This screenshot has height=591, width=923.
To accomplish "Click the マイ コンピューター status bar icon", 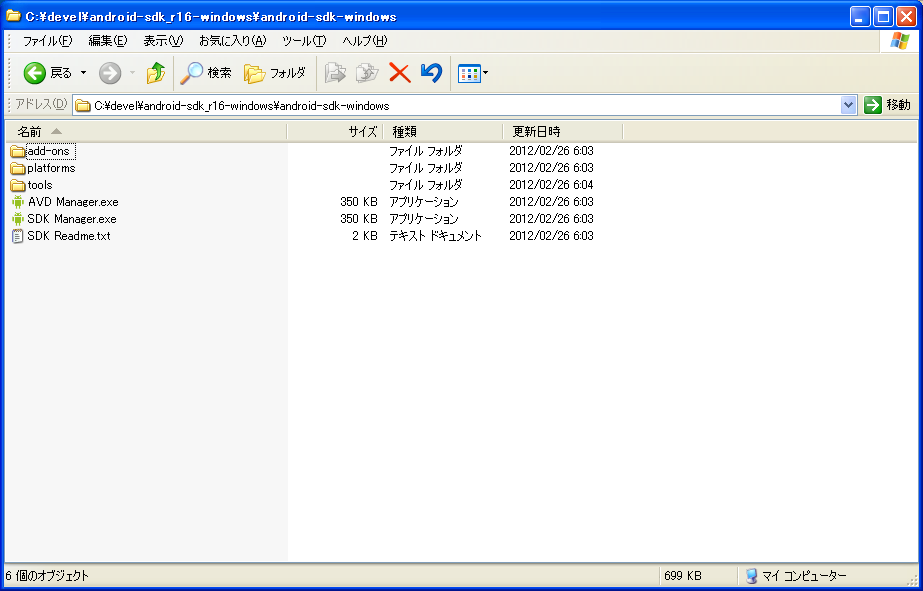I will [x=751, y=576].
